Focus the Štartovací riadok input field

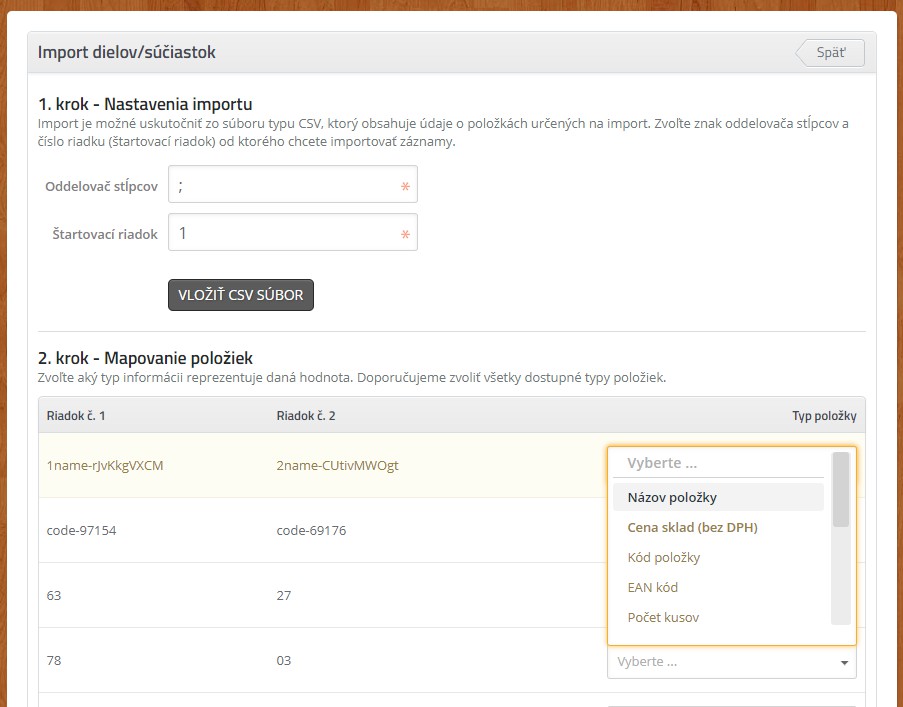pyautogui.click(x=293, y=232)
